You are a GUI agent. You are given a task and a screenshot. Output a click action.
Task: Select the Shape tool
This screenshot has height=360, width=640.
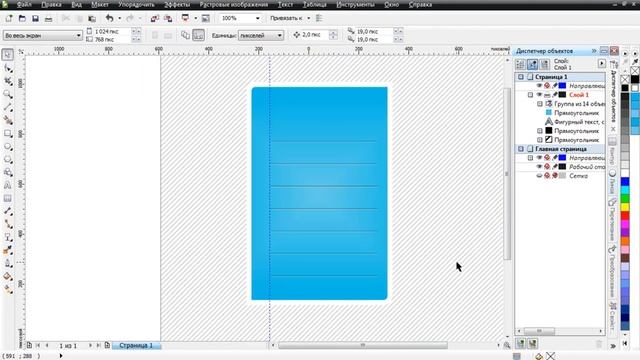pos(8,68)
